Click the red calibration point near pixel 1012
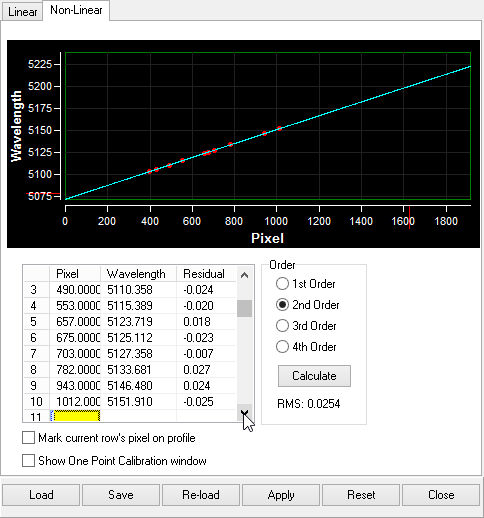This screenshot has height=518, width=484. click(x=279, y=128)
